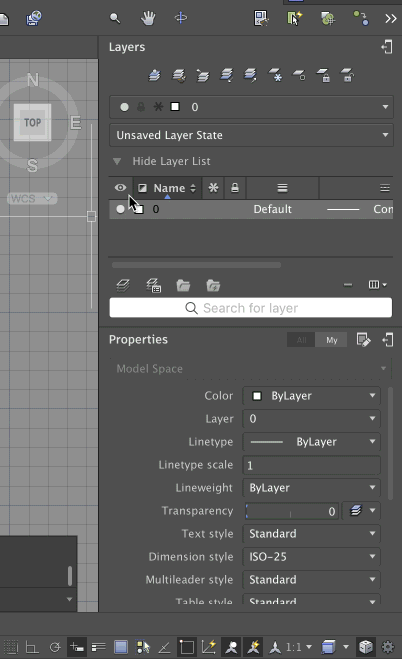Click the publish globe icon in toolbar
Screen dimensions: 402x659
pyautogui.click(x=34, y=18)
